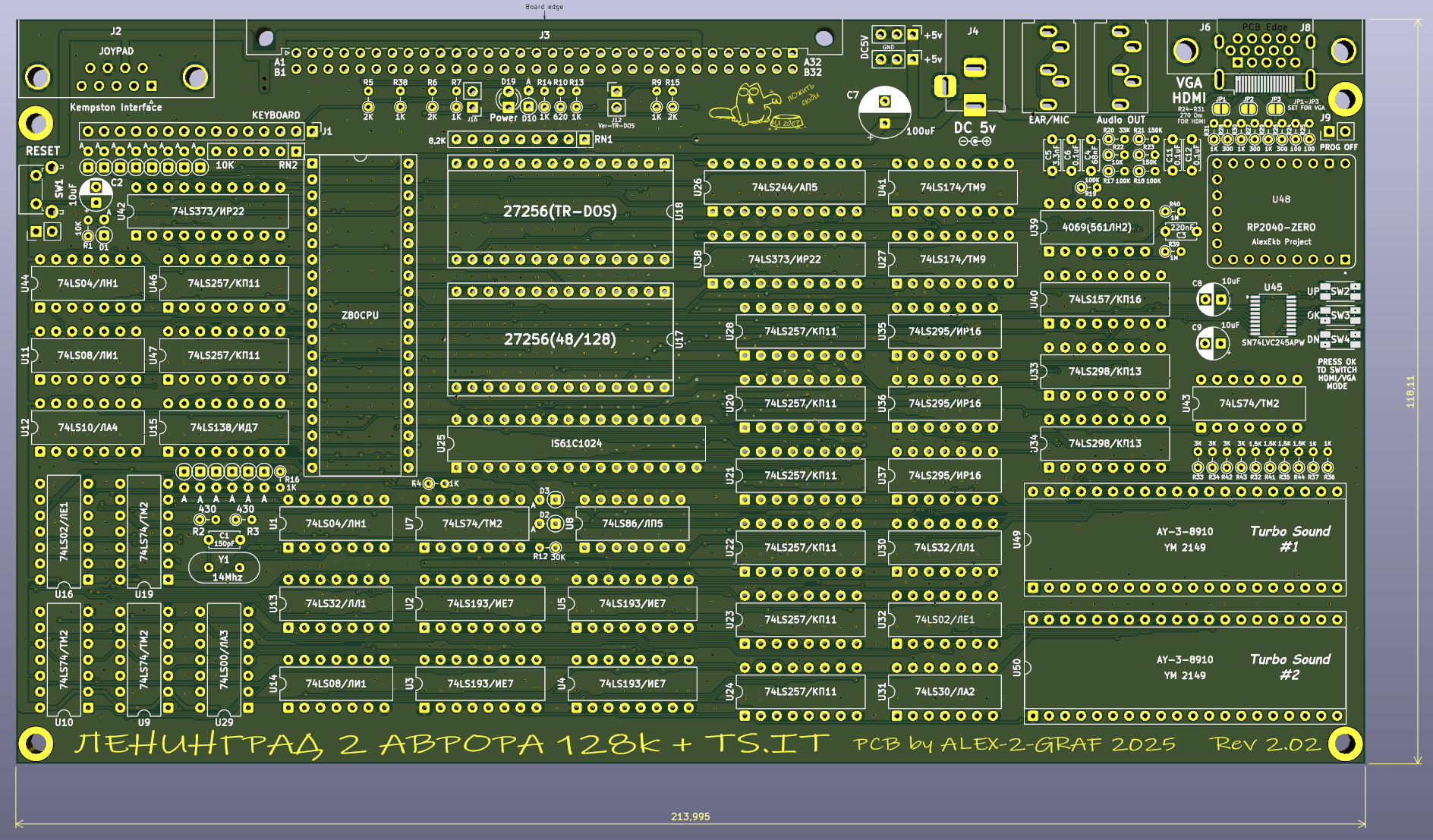The width and height of the screenshot is (1433, 840).
Task: Select the C7 100uF capacitor footprint
Action: (884, 112)
